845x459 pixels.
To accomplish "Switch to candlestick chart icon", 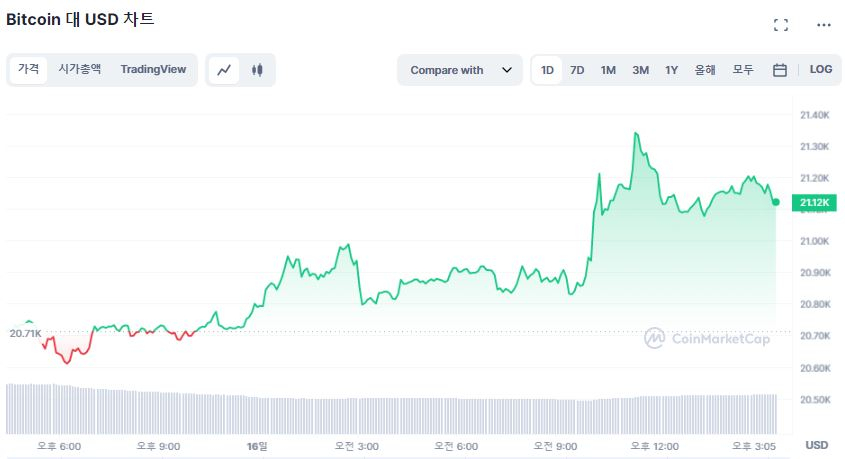I will tap(257, 70).
